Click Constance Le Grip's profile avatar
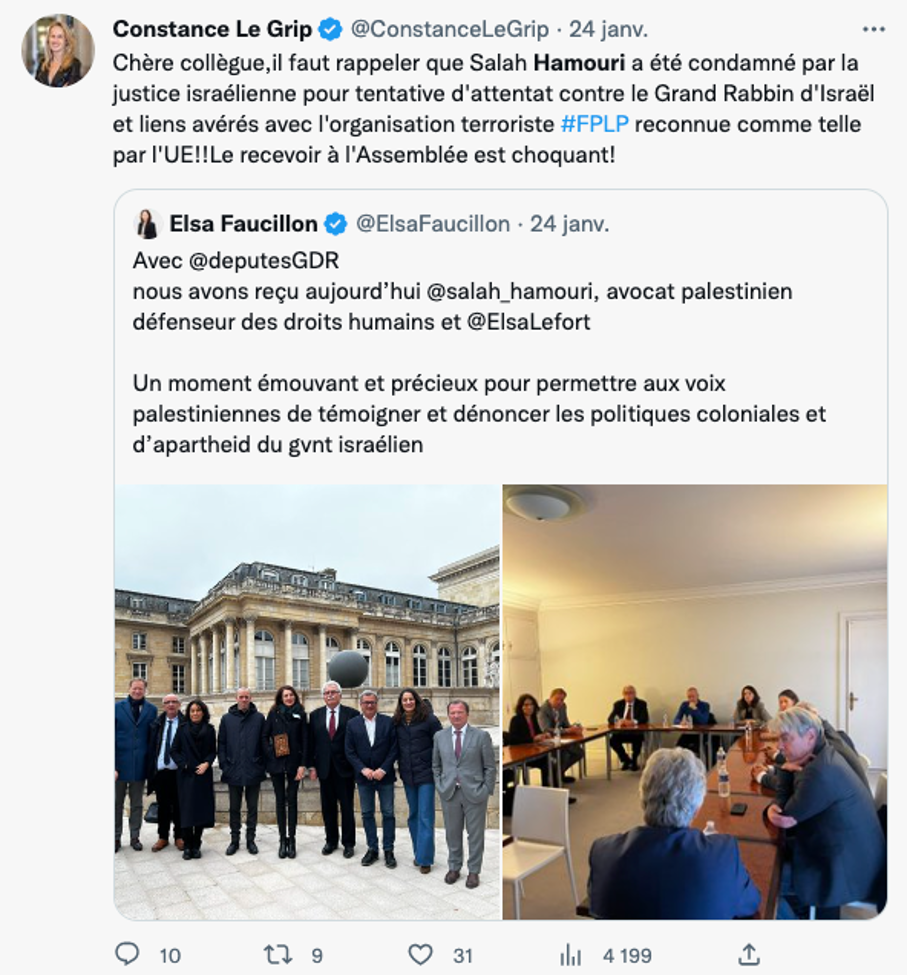 (x=57, y=51)
